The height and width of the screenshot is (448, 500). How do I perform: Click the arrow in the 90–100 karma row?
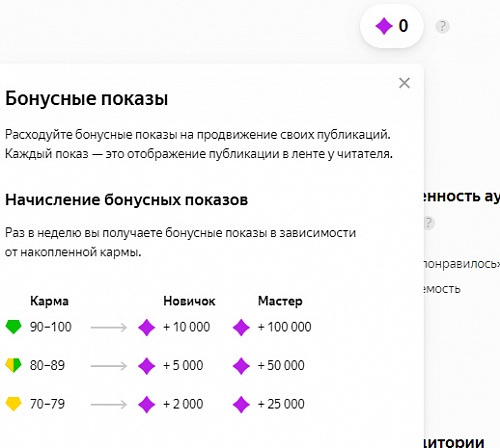click(109, 327)
